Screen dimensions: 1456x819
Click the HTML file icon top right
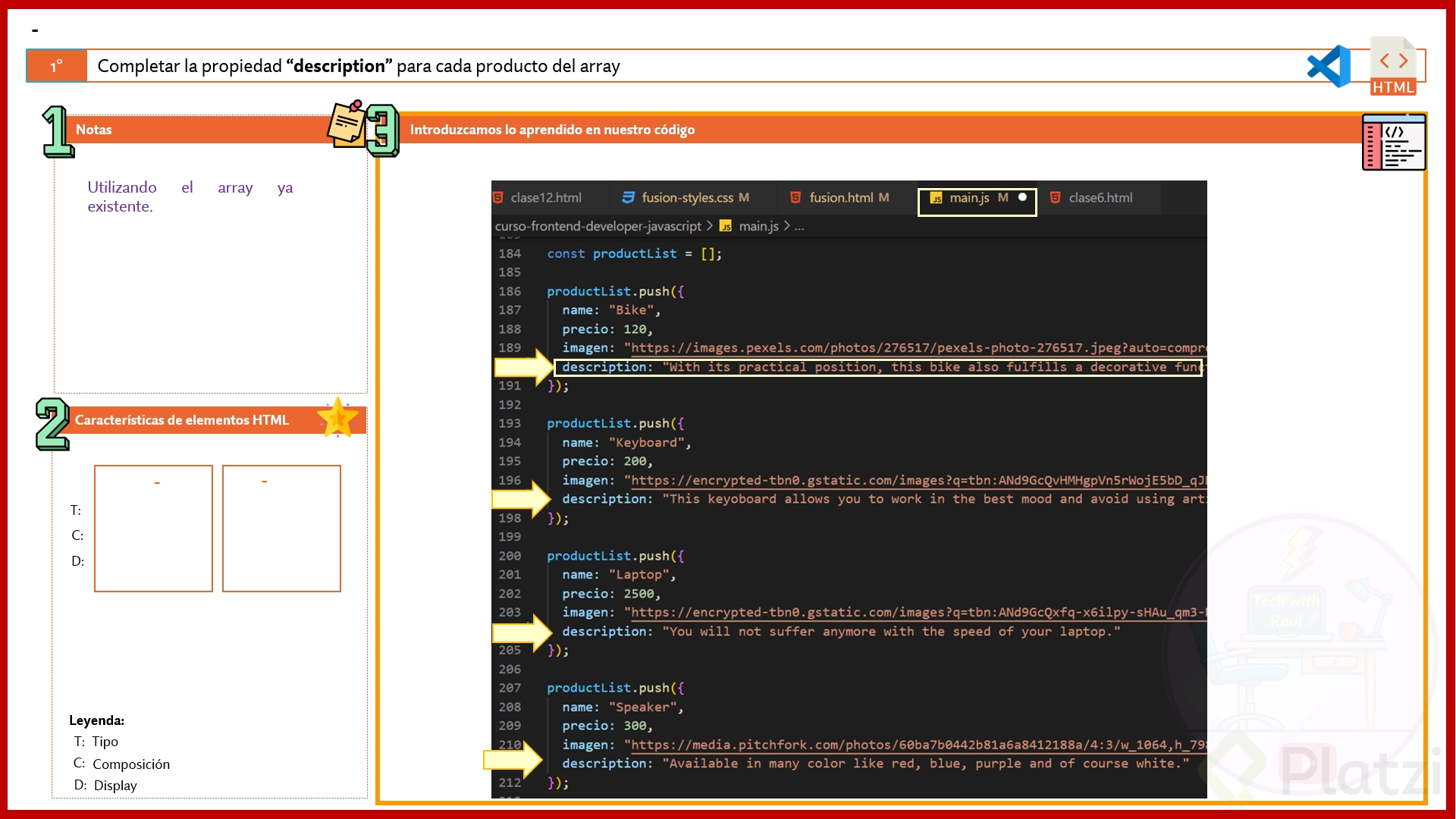(x=1393, y=66)
